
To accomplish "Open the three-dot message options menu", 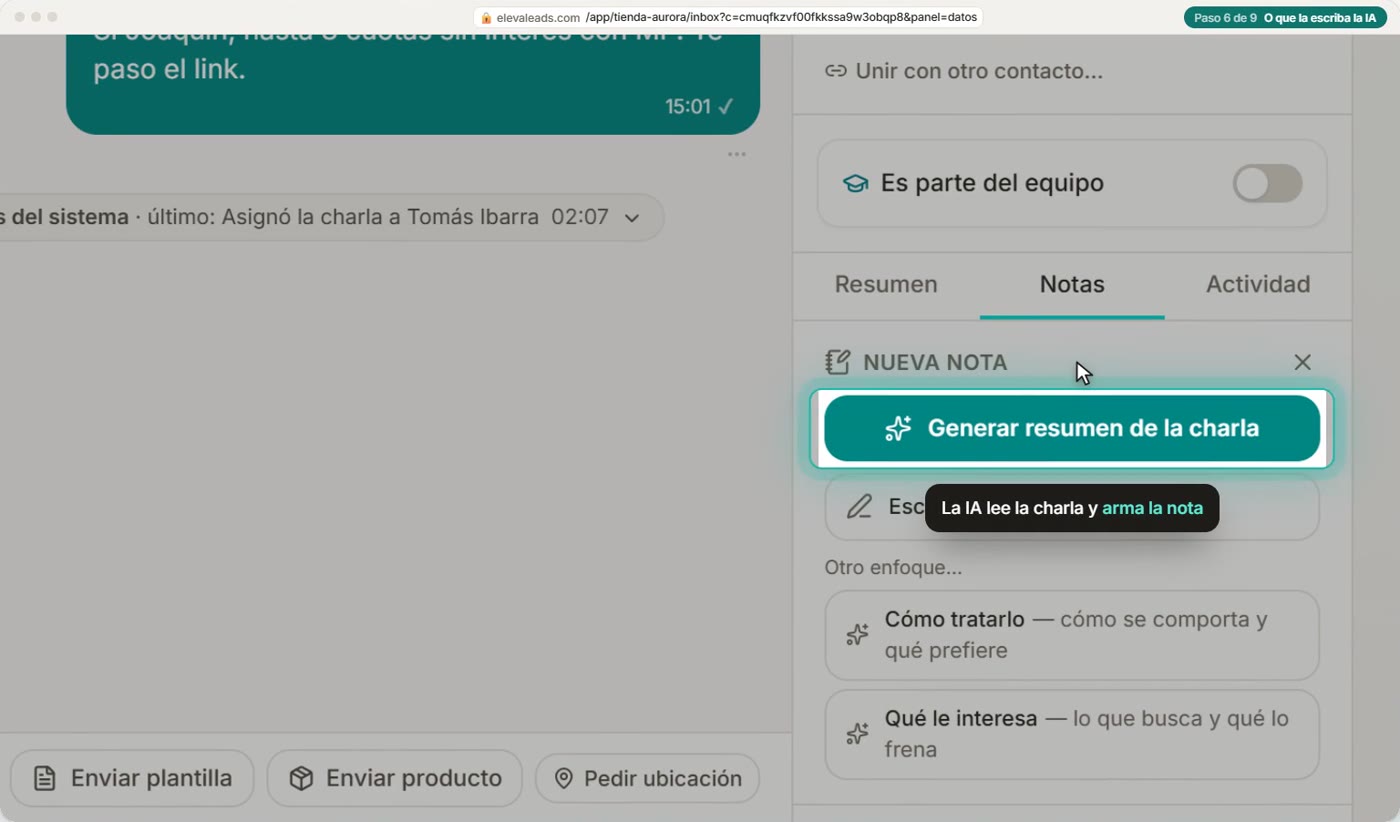I will click(x=737, y=154).
